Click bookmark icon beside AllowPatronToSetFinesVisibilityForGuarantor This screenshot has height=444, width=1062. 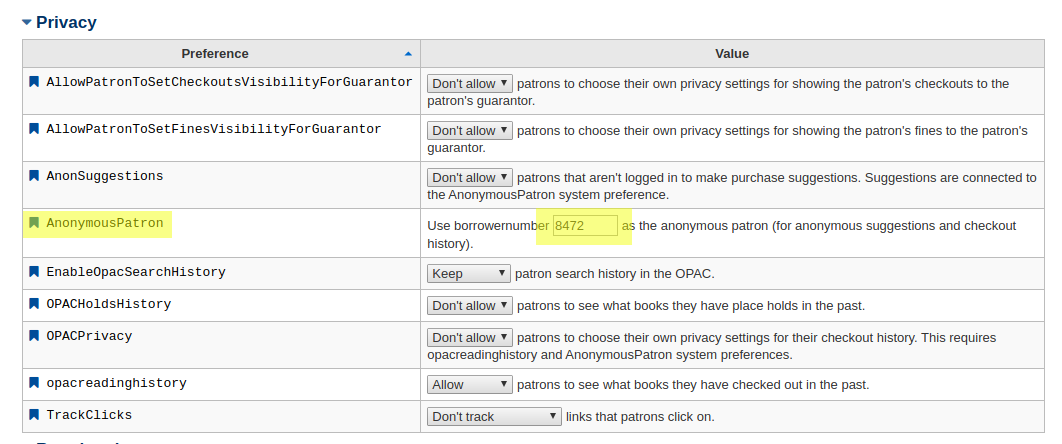(x=34, y=129)
